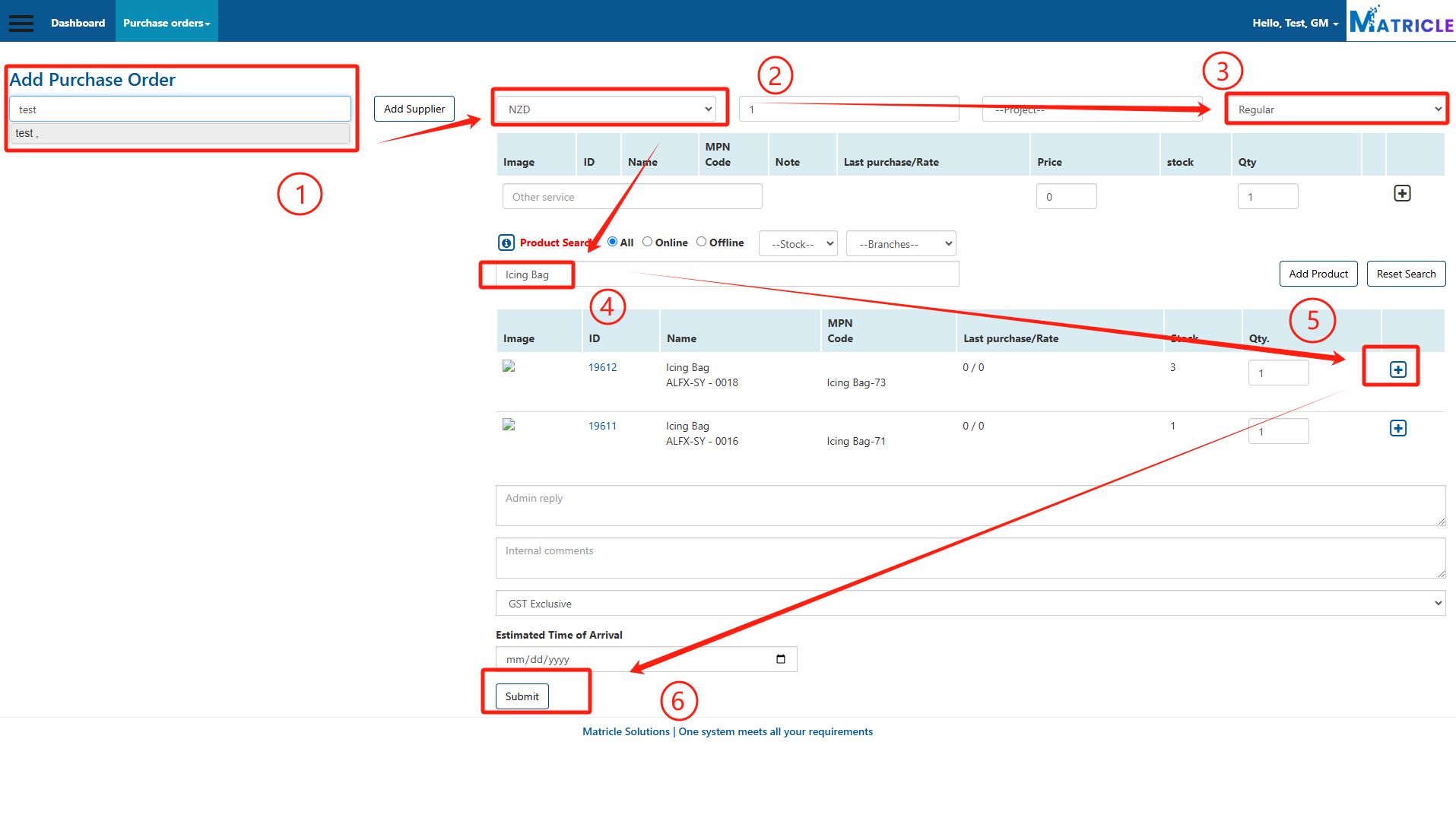Focus the supplier search field containing test
The height and width of the screenshot is (815, 1456).
pos(180,109)
